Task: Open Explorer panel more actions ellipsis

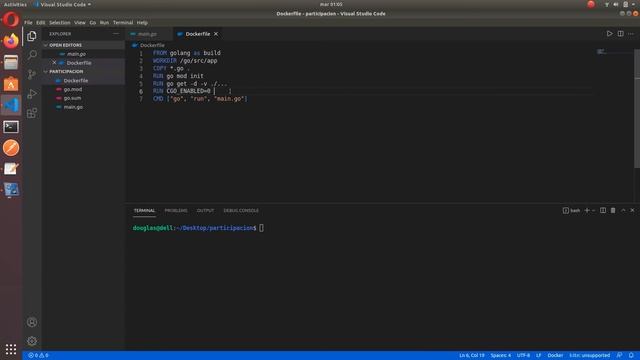Action: point(116,34)
